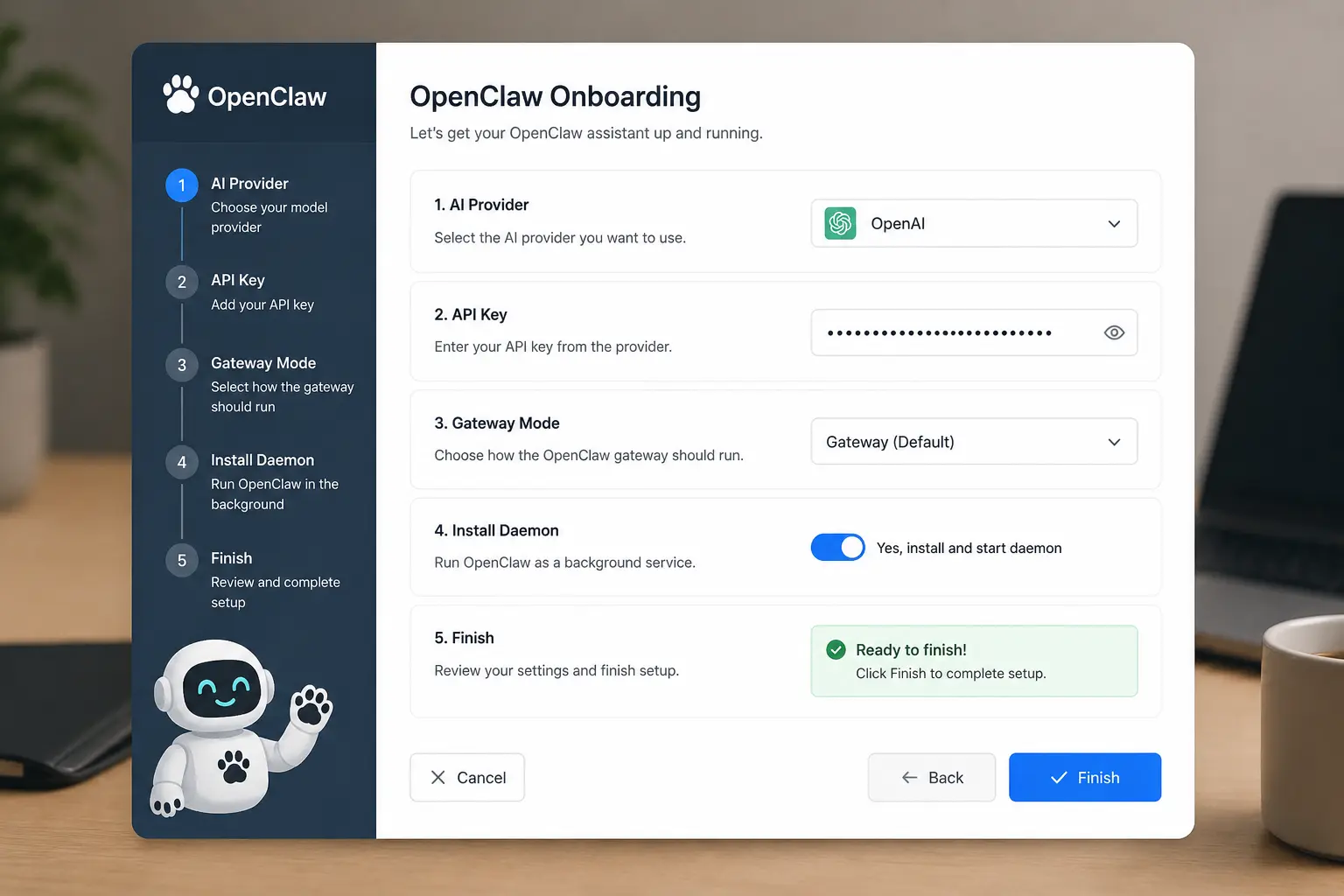This screenshot has width=1344, height=896.
Task: Click step 1 circle in sidebar
Action: click(182, 185)
